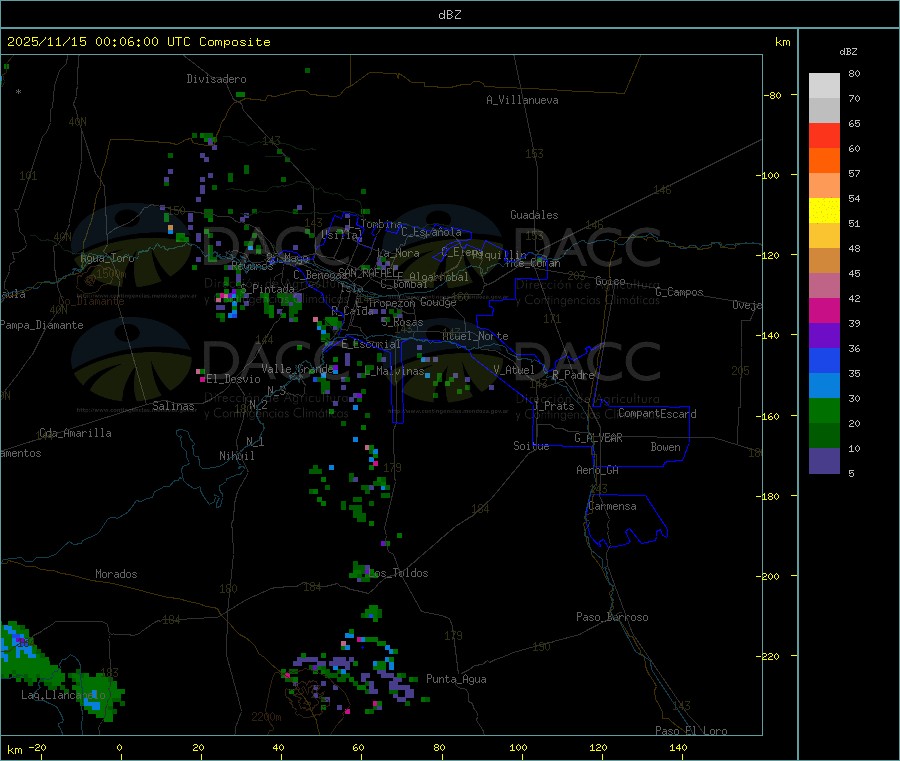
Task: Choose the purple 5 dBZ legend swatch
Action: pyautogui.click(x=824, y=461)
